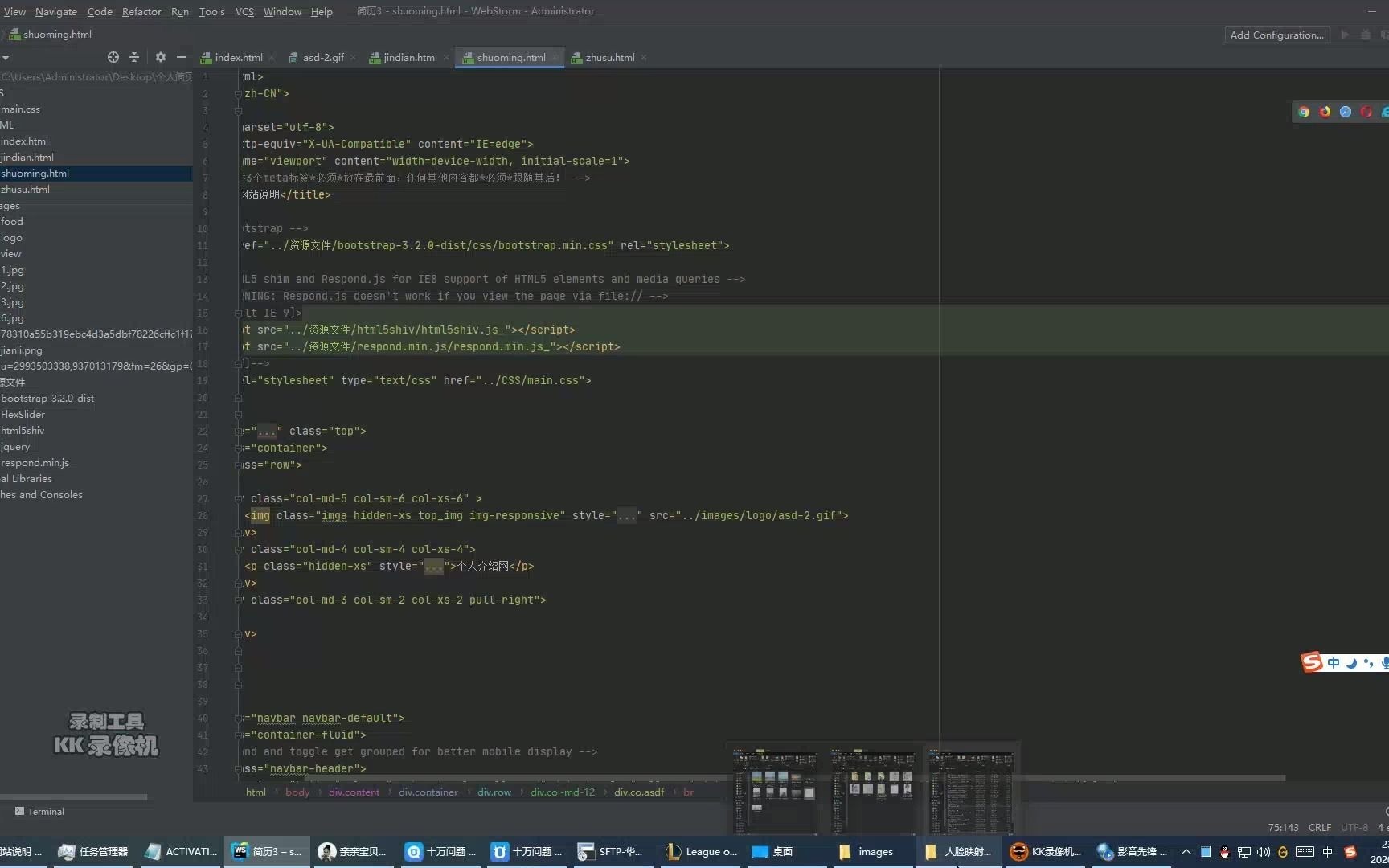Close the shuoming.html tab
The height and width of the screenshot is (868, 1389).
click(x=555, y=58)
